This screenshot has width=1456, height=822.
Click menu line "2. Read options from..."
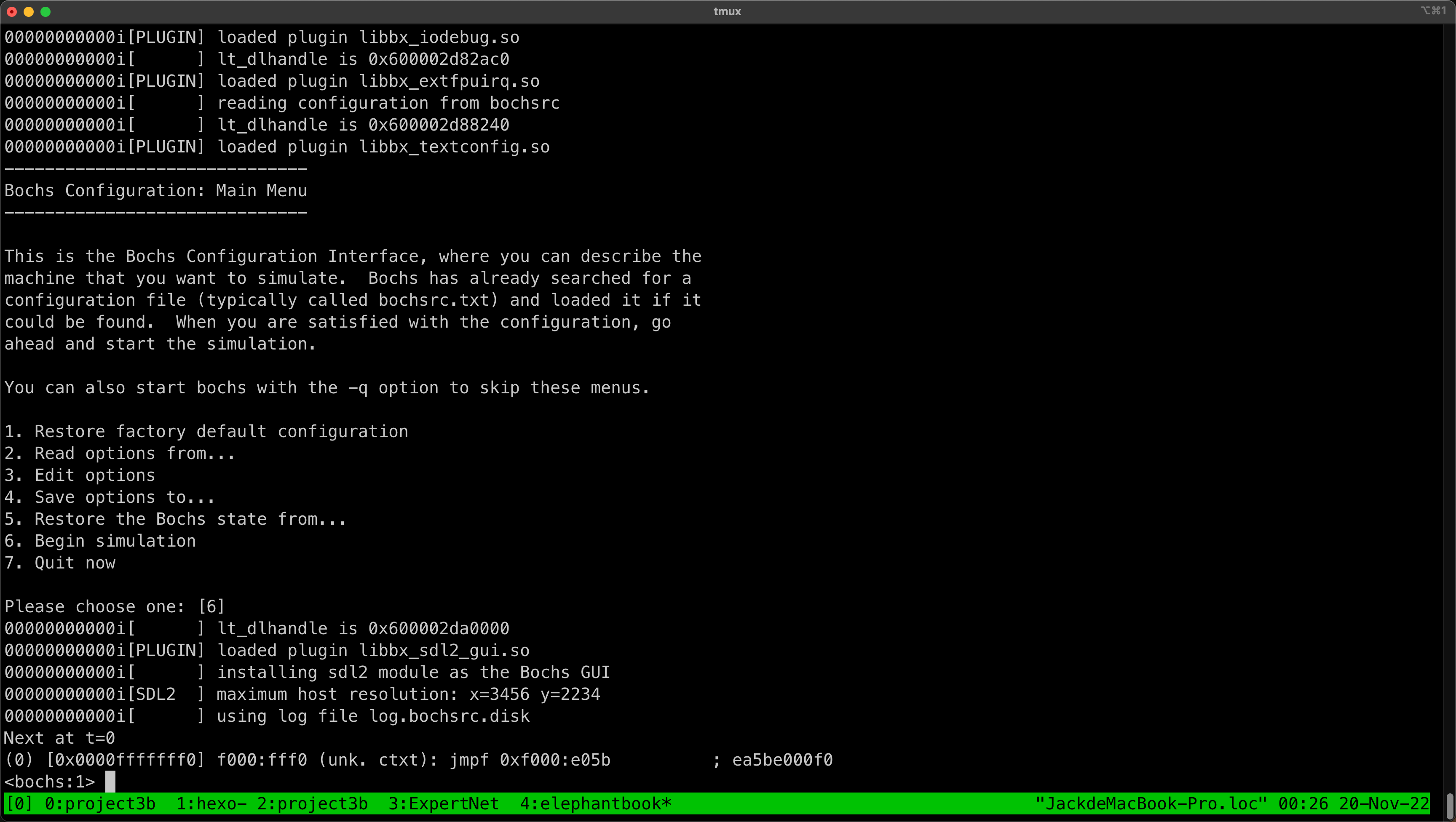(x=120, y=454)
